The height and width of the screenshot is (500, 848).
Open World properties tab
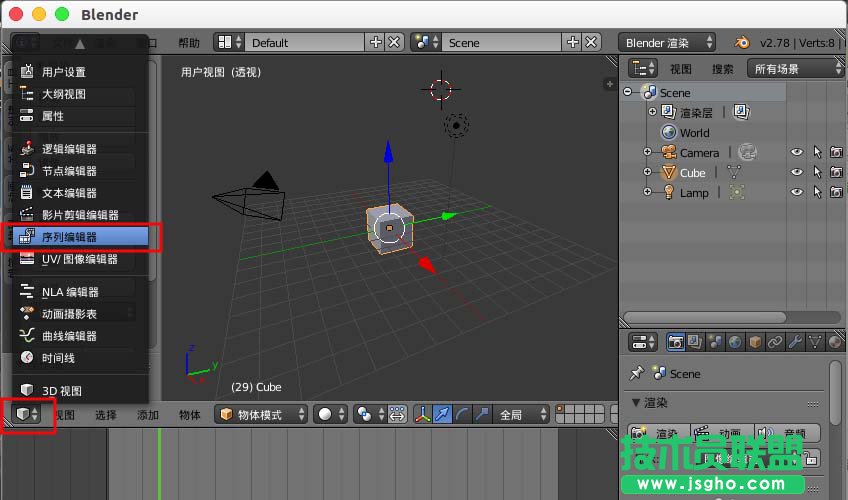[x=735, y=342]
